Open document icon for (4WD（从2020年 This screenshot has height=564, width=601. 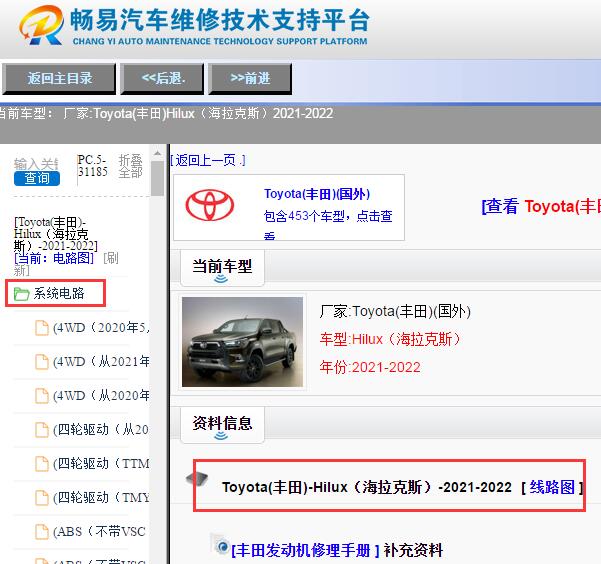[42, 396]
